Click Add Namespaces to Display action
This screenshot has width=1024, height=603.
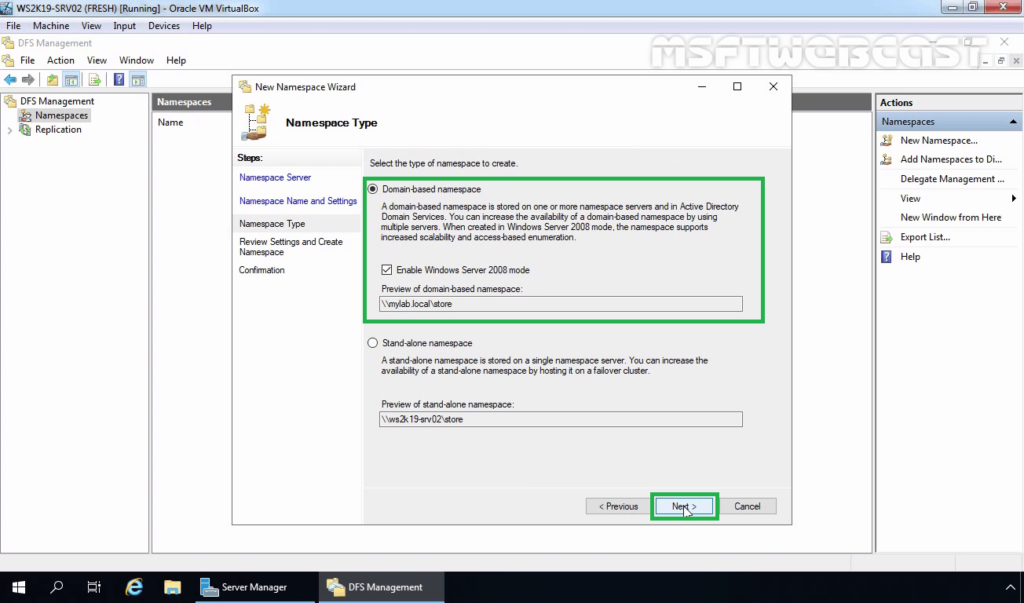951,159
